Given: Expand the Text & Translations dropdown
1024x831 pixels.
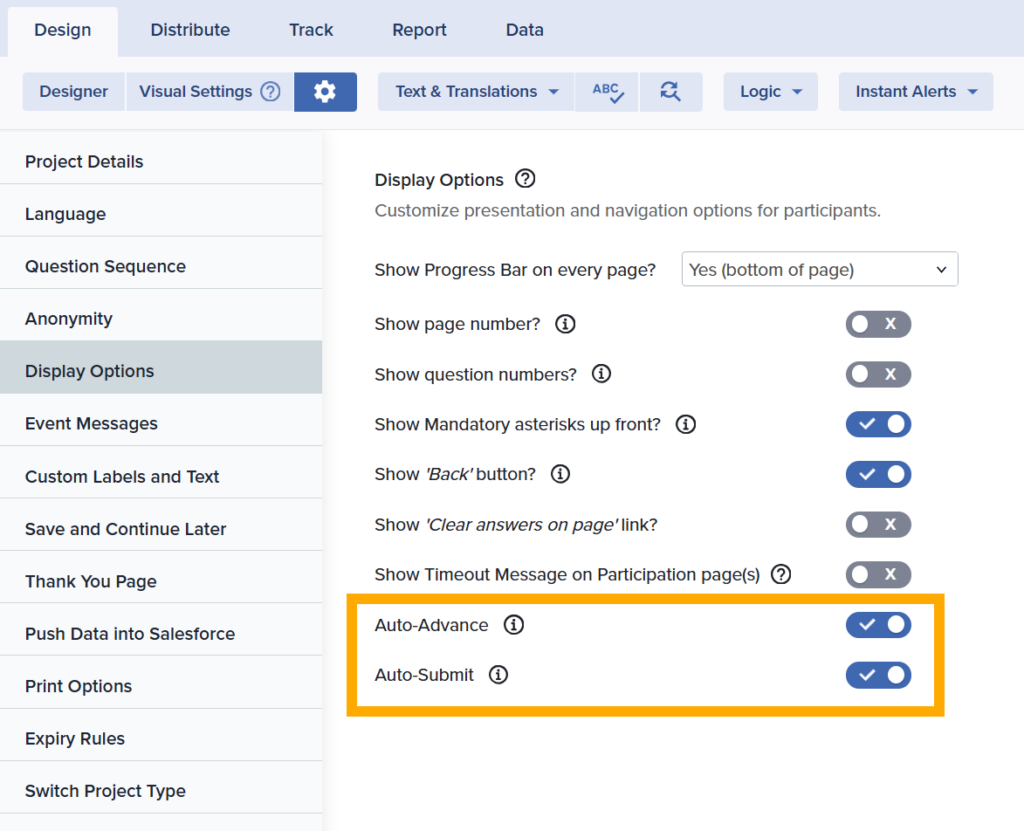Looking at the screenshot, I should coord(474,91).
